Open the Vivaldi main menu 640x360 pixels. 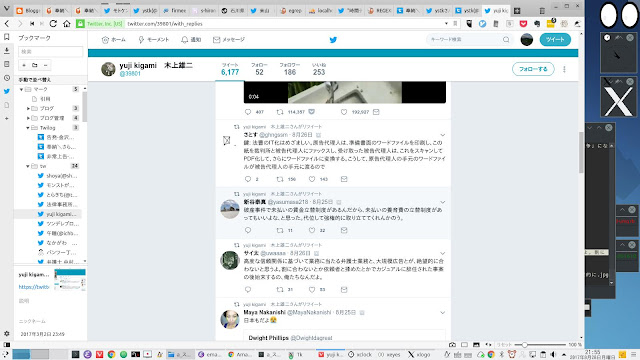tap(7, 9)
